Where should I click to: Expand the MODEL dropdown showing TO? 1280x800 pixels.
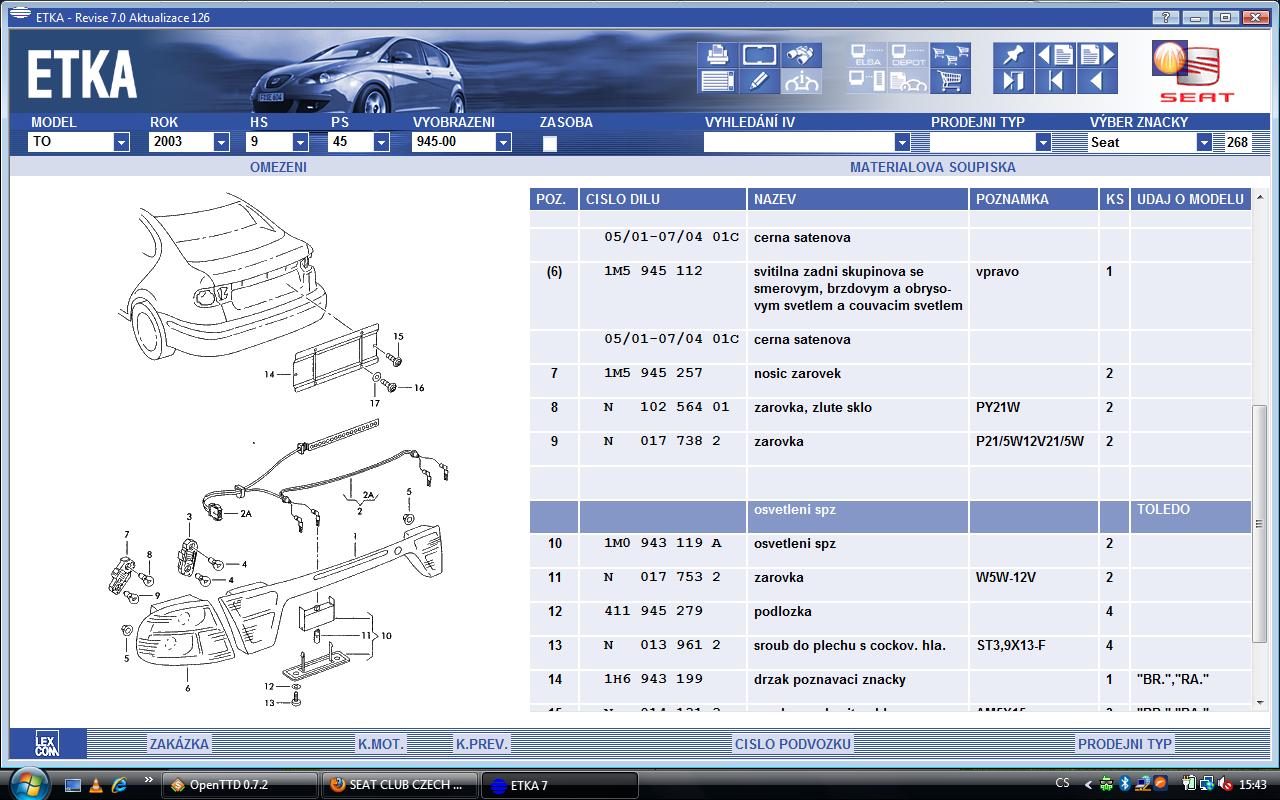[x=80, y=142]
